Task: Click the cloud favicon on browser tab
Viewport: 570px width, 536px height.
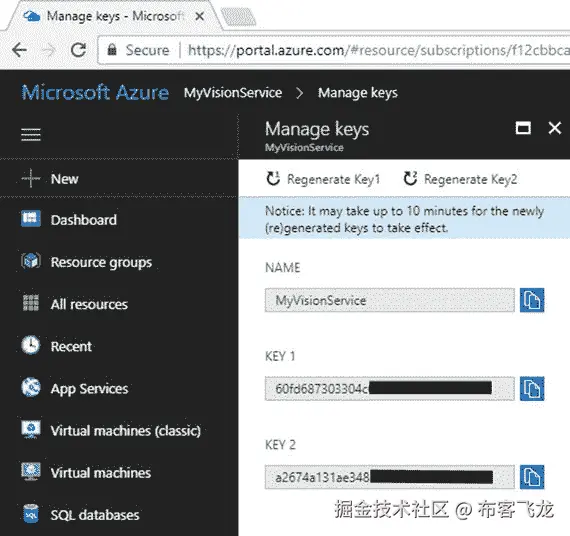Action: click(x=31, y=16)
